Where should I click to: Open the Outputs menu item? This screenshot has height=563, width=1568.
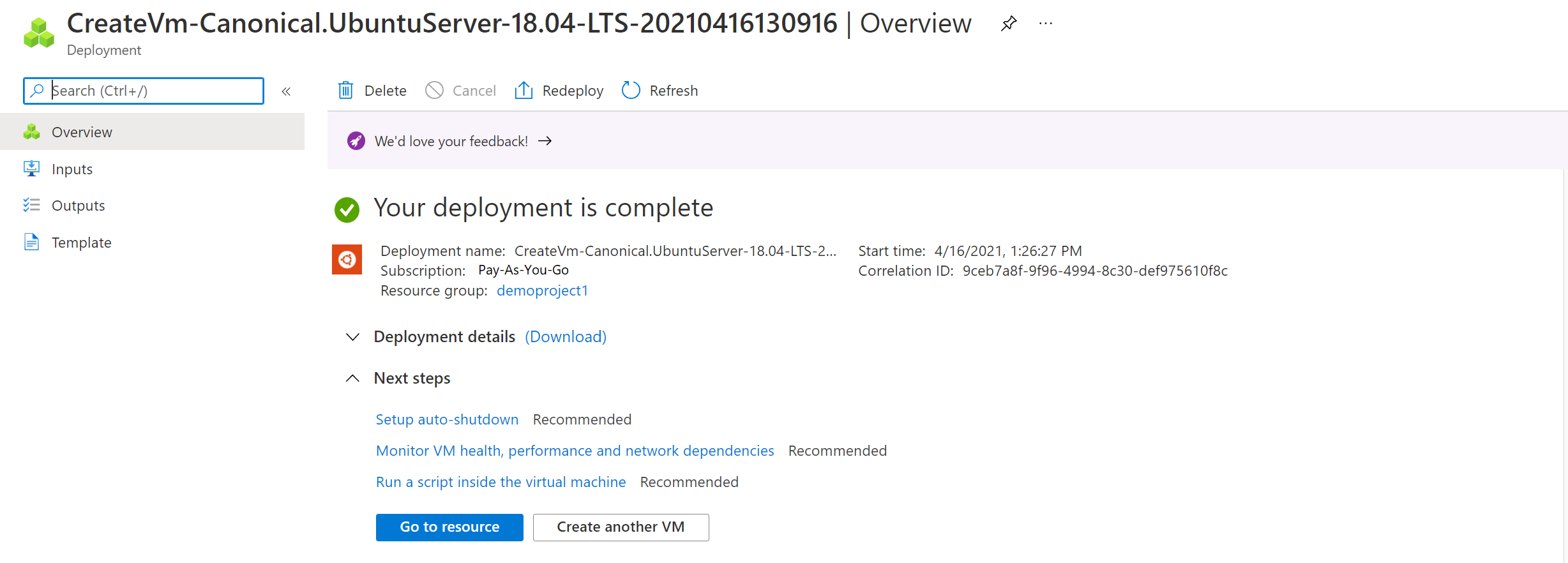[x=152, y=205]
